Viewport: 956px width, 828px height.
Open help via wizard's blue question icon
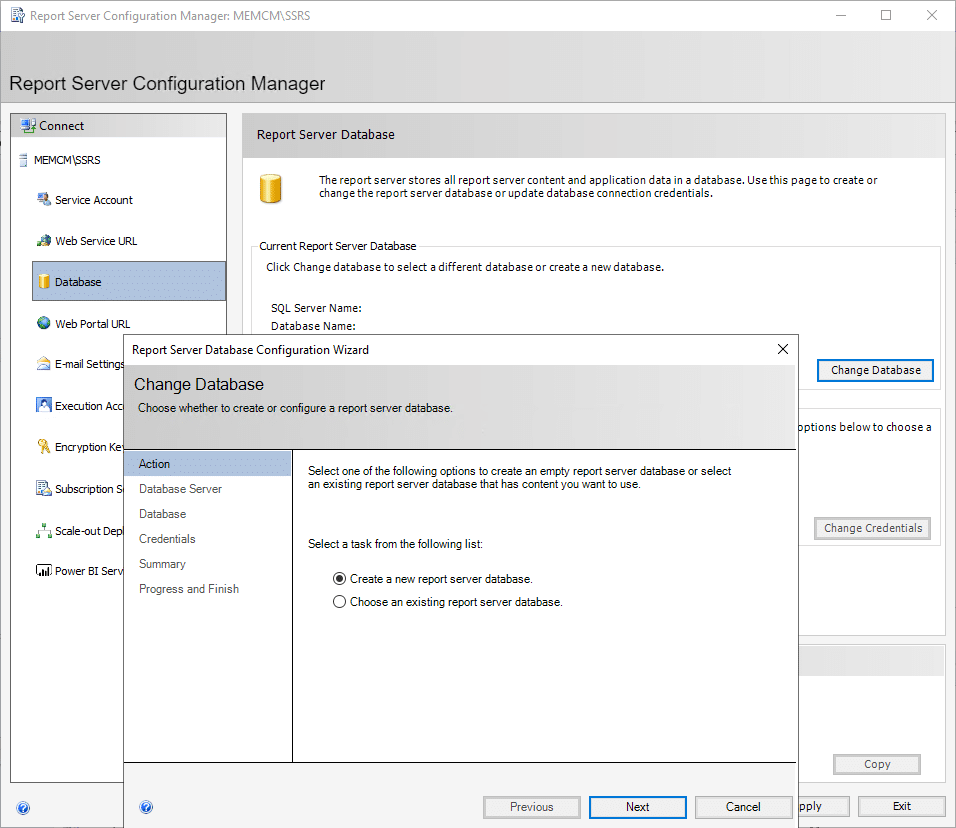coord(146,807)
